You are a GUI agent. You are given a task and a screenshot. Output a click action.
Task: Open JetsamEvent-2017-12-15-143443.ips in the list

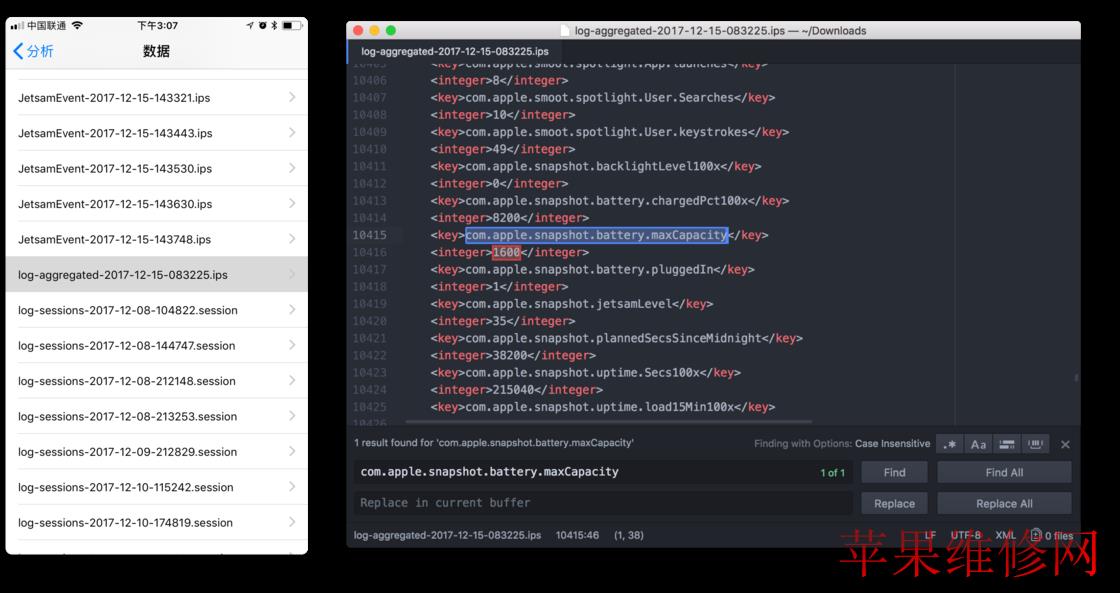157,133
